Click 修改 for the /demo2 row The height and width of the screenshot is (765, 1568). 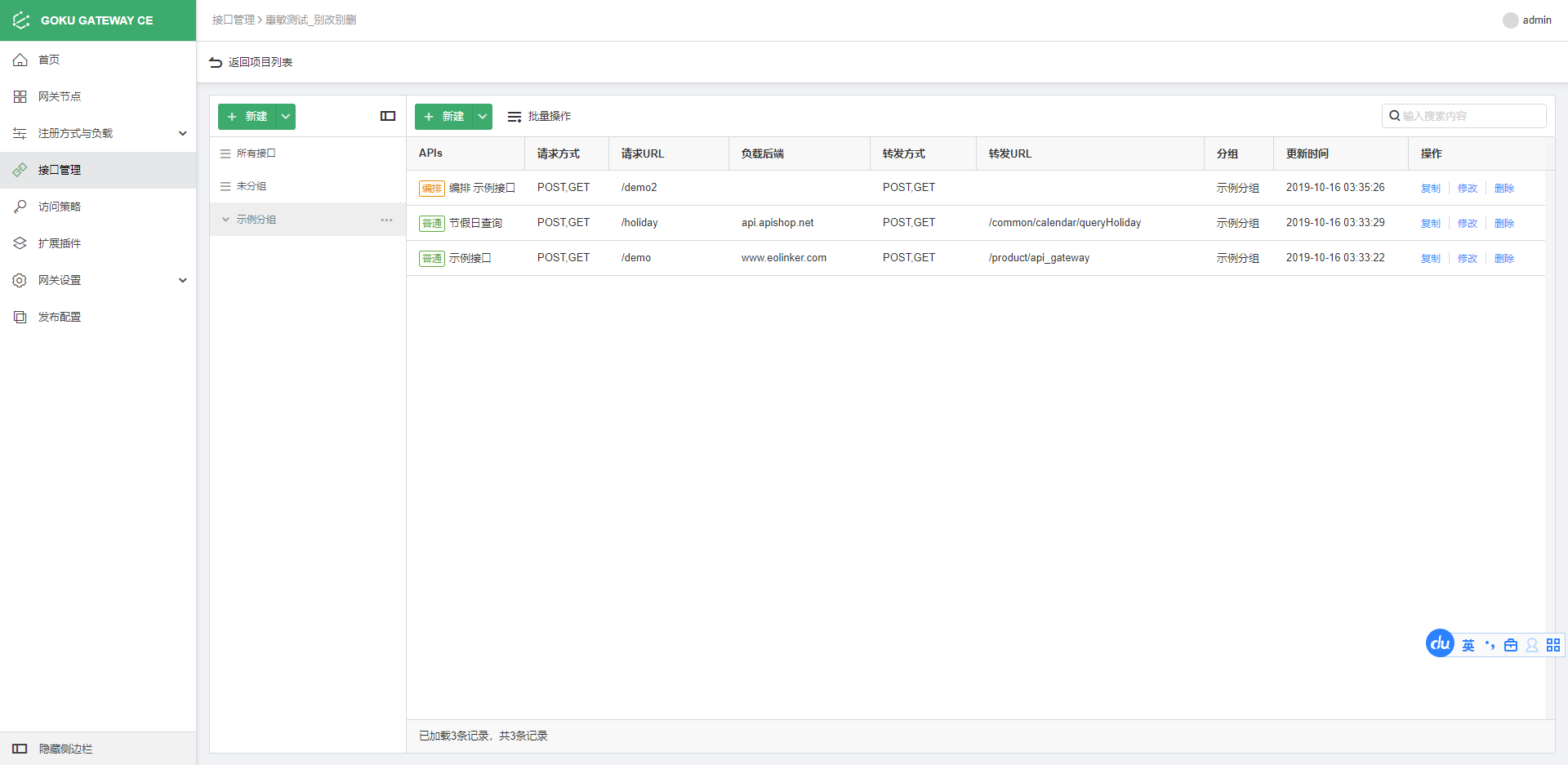(1468, 189)
